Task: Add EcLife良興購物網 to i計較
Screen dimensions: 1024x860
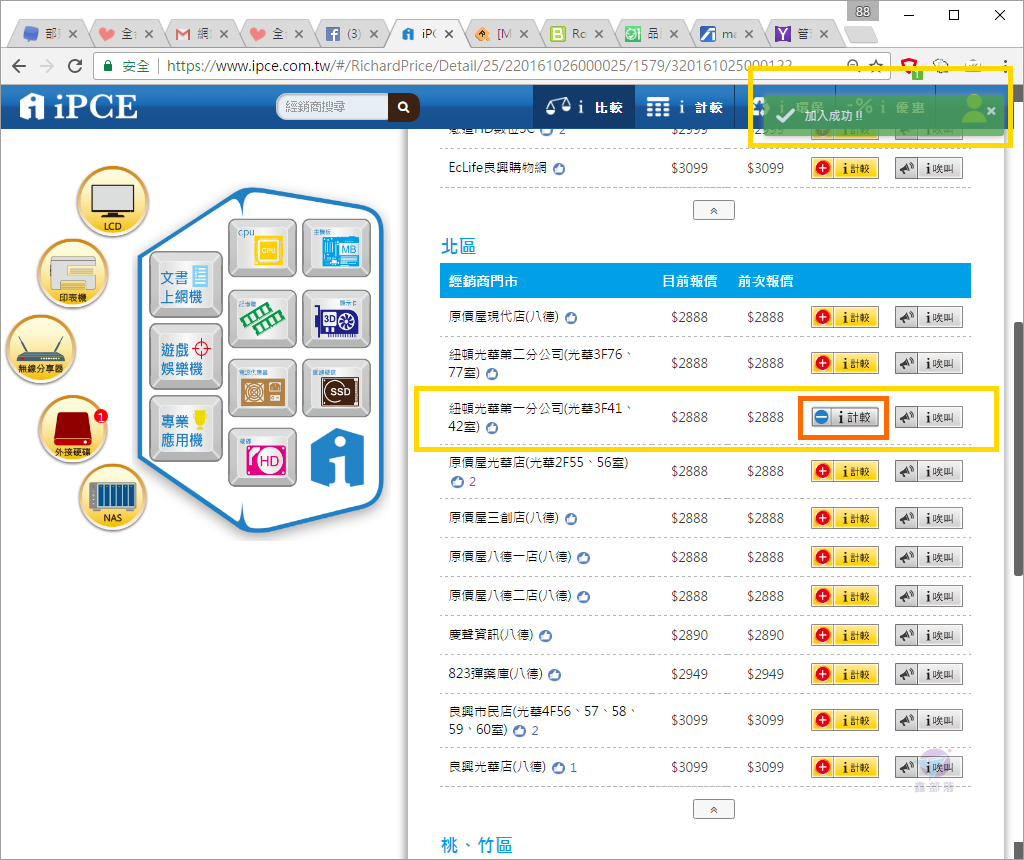Action: tap(845, 168)
